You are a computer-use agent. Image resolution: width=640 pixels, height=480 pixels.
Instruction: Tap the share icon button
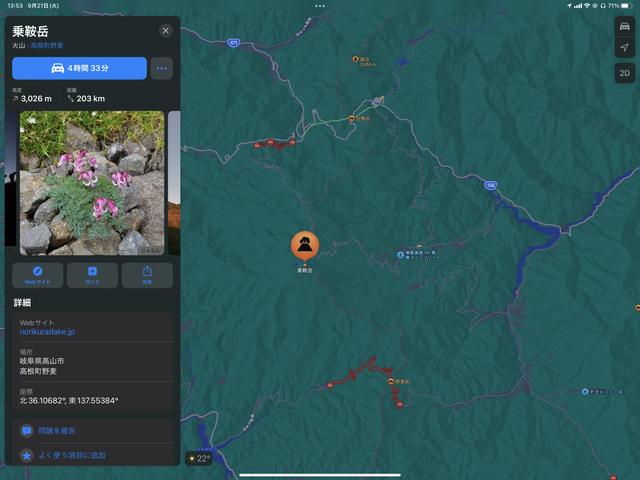tap(147, 275)
